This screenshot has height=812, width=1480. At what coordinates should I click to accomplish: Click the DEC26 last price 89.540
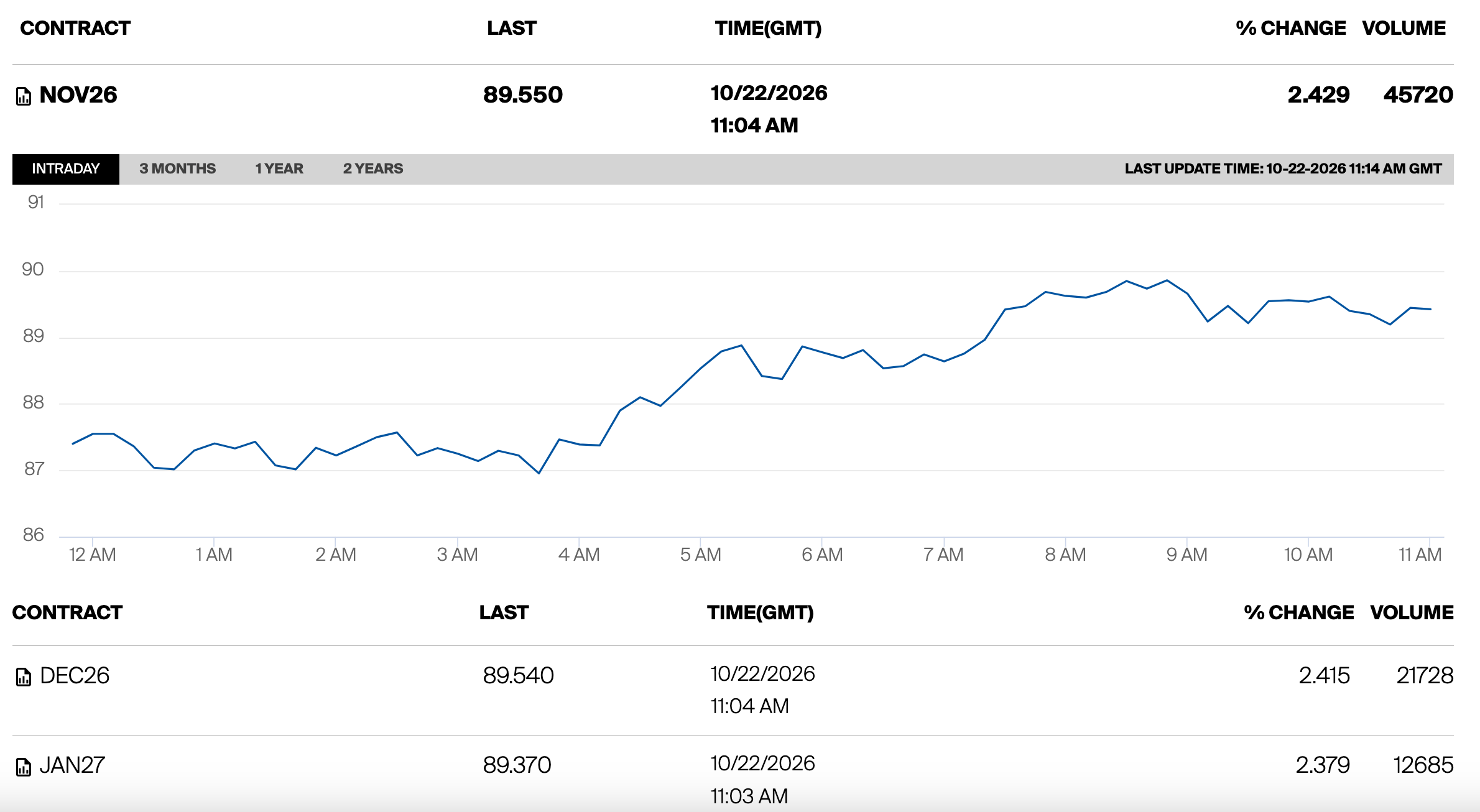(x=518, y=676)
